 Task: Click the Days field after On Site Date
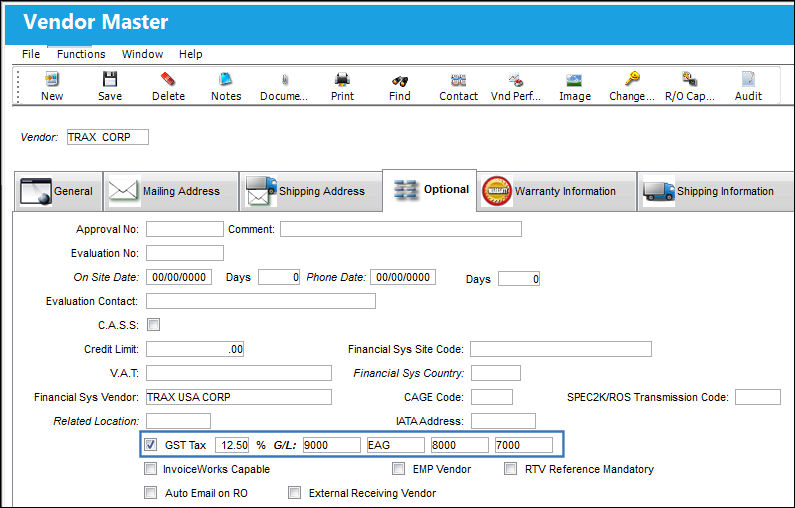click(279, 277)
